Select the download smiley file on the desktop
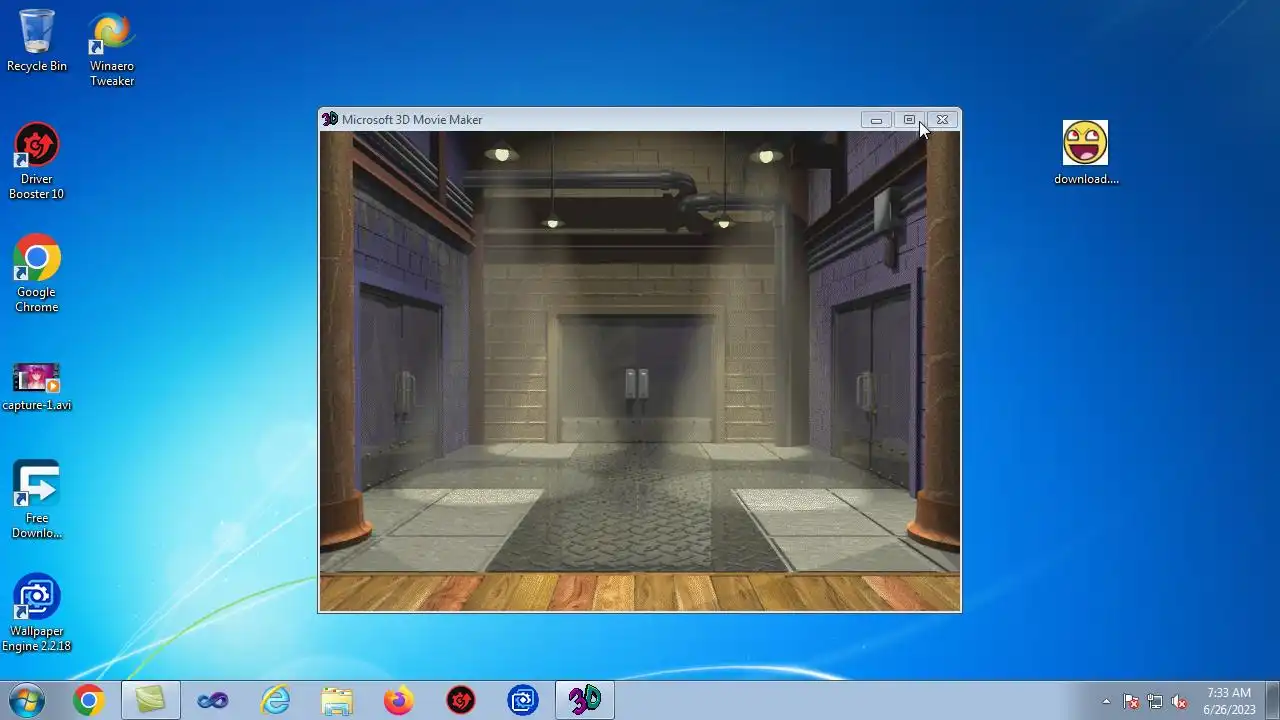This screenshot has height=720, width=1280. pyautogui.click(x=1086, y=153)
